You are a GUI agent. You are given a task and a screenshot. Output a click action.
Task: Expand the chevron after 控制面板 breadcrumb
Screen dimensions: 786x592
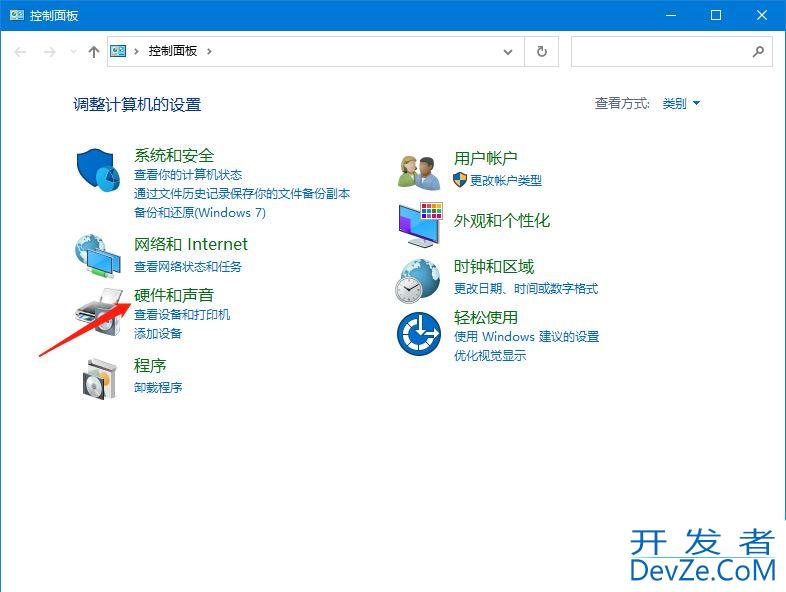coord(209,51)
